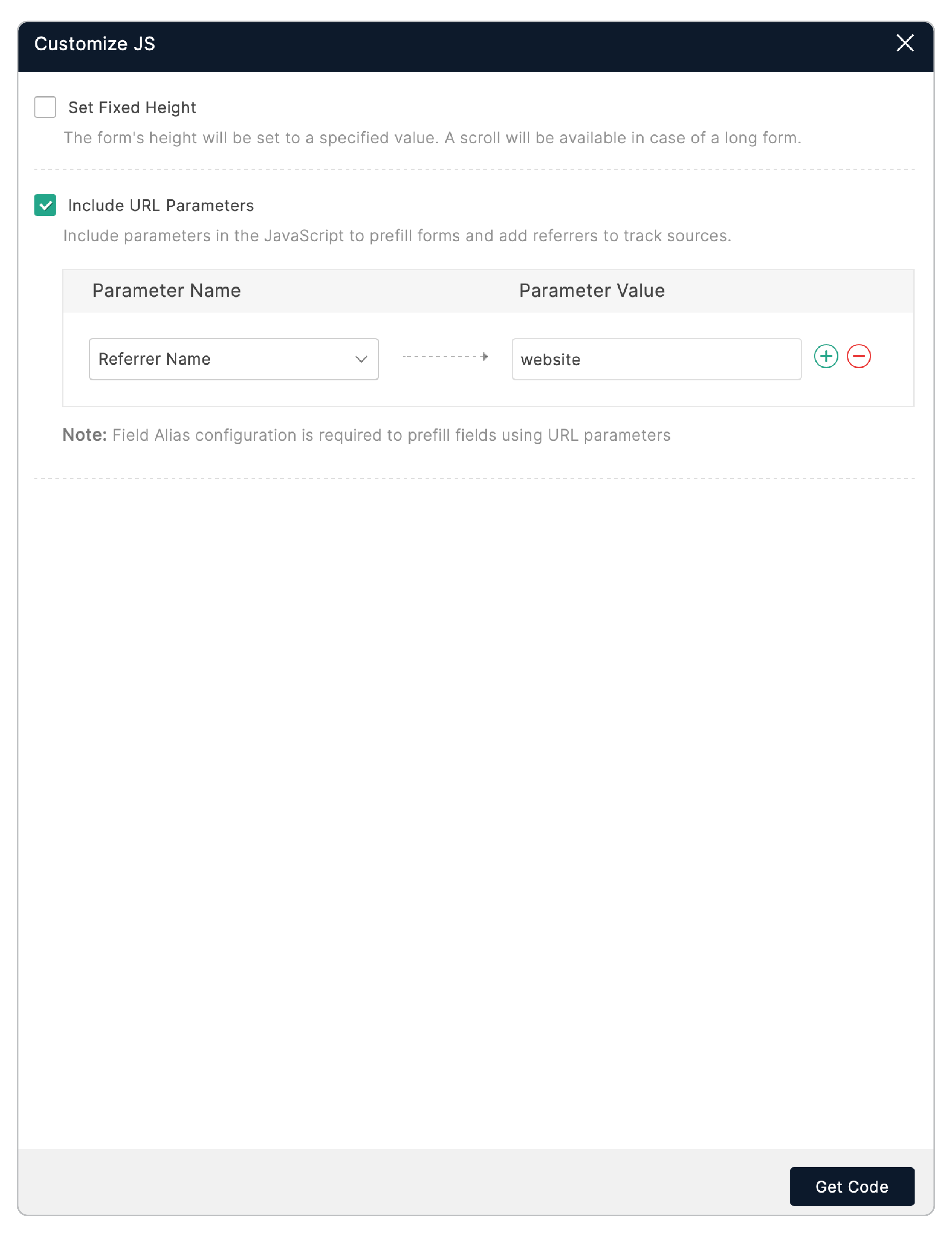Click the URL parameters prefill description text
Screen dimensions: 952x1237
click(x=397, y=236)
